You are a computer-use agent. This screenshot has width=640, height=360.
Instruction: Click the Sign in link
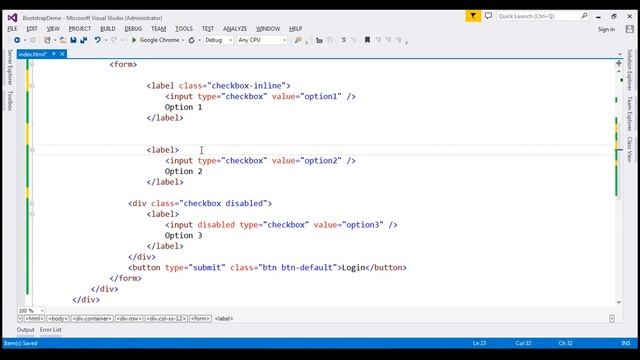tap(606, 29)
